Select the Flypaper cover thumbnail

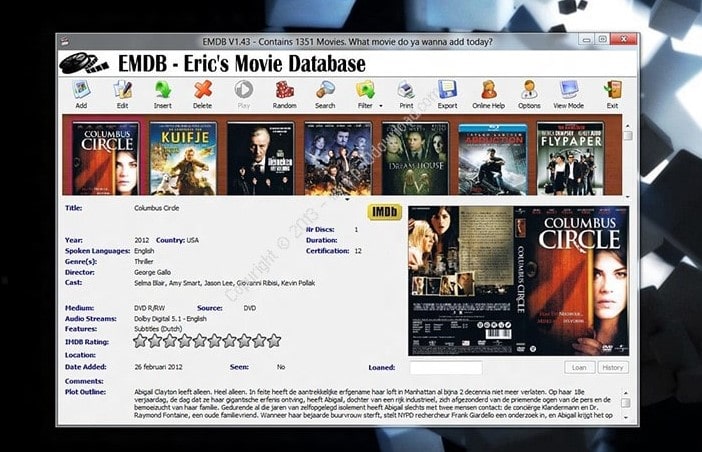[570, 158]
